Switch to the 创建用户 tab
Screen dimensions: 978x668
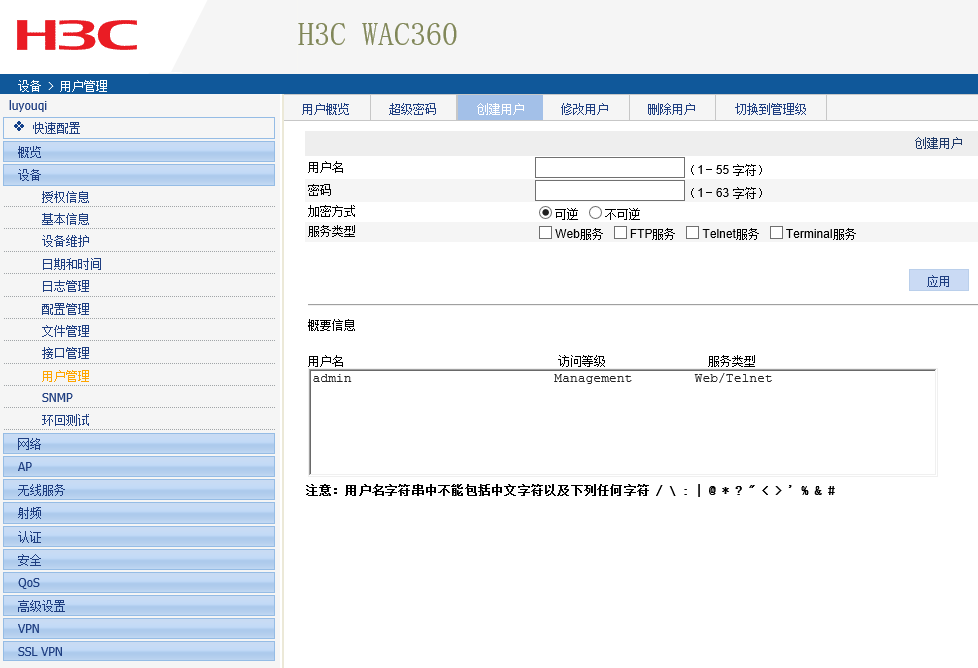(x=500, y=109)
